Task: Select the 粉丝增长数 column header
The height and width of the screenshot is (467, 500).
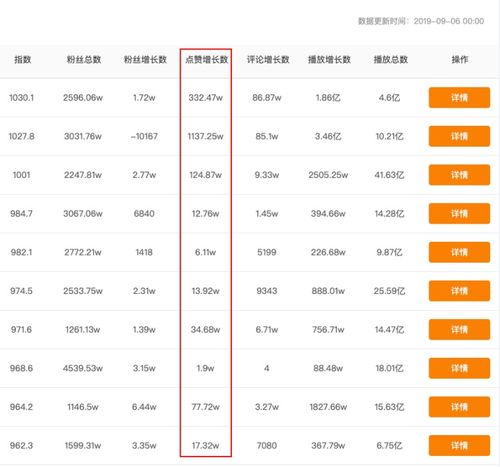Action: point(145,60)
